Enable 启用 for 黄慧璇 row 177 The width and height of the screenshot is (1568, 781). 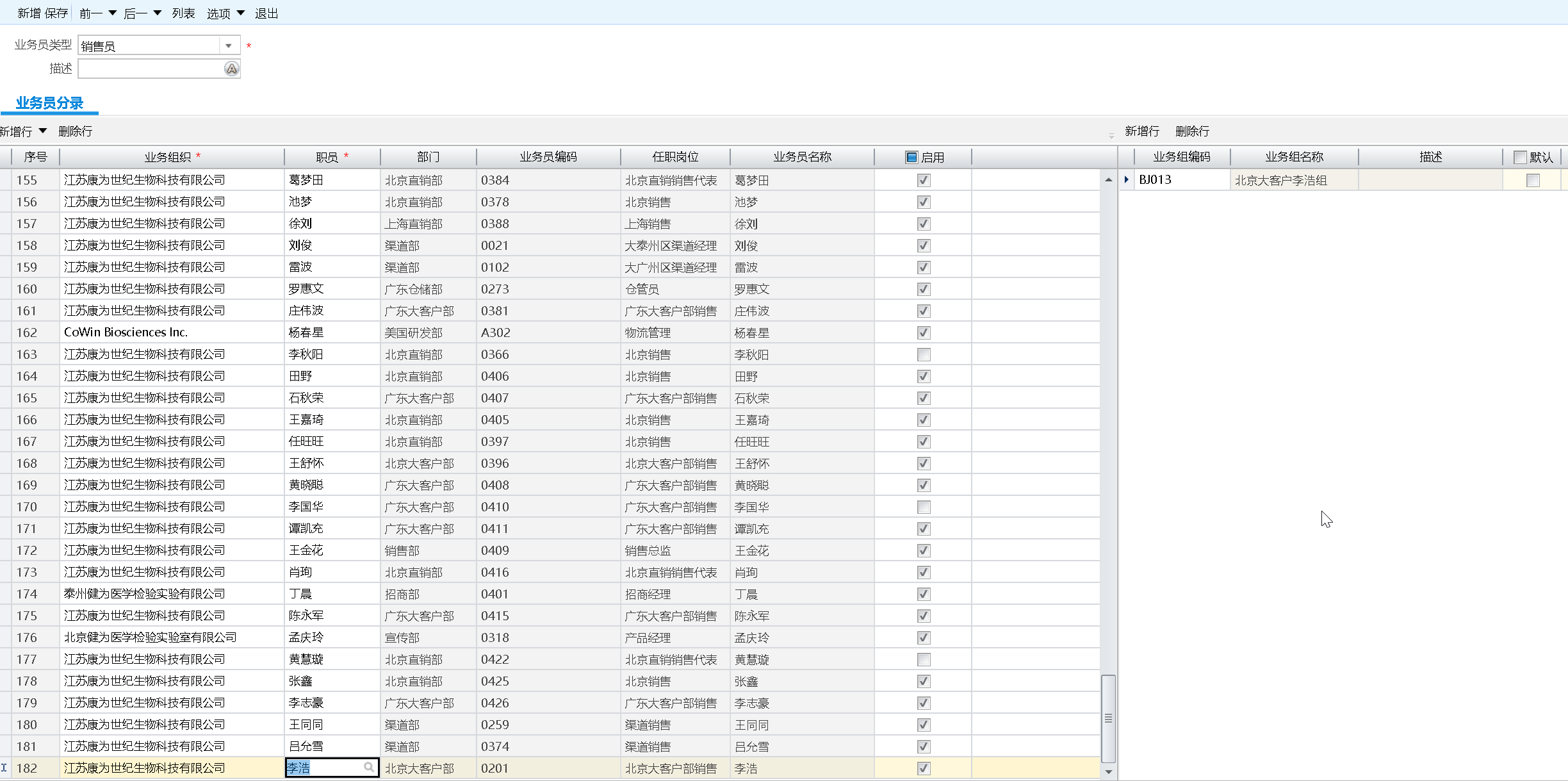click(923, 659)
